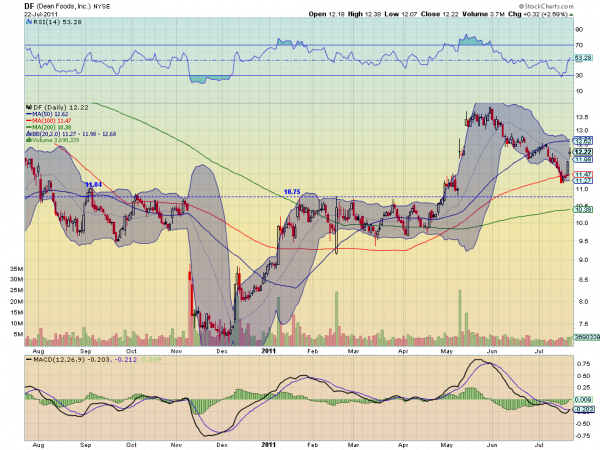Click the 25M volume axis label
The width and height of the screenshot is (600, 450).
pyautogui.click(x=16, y=290)
